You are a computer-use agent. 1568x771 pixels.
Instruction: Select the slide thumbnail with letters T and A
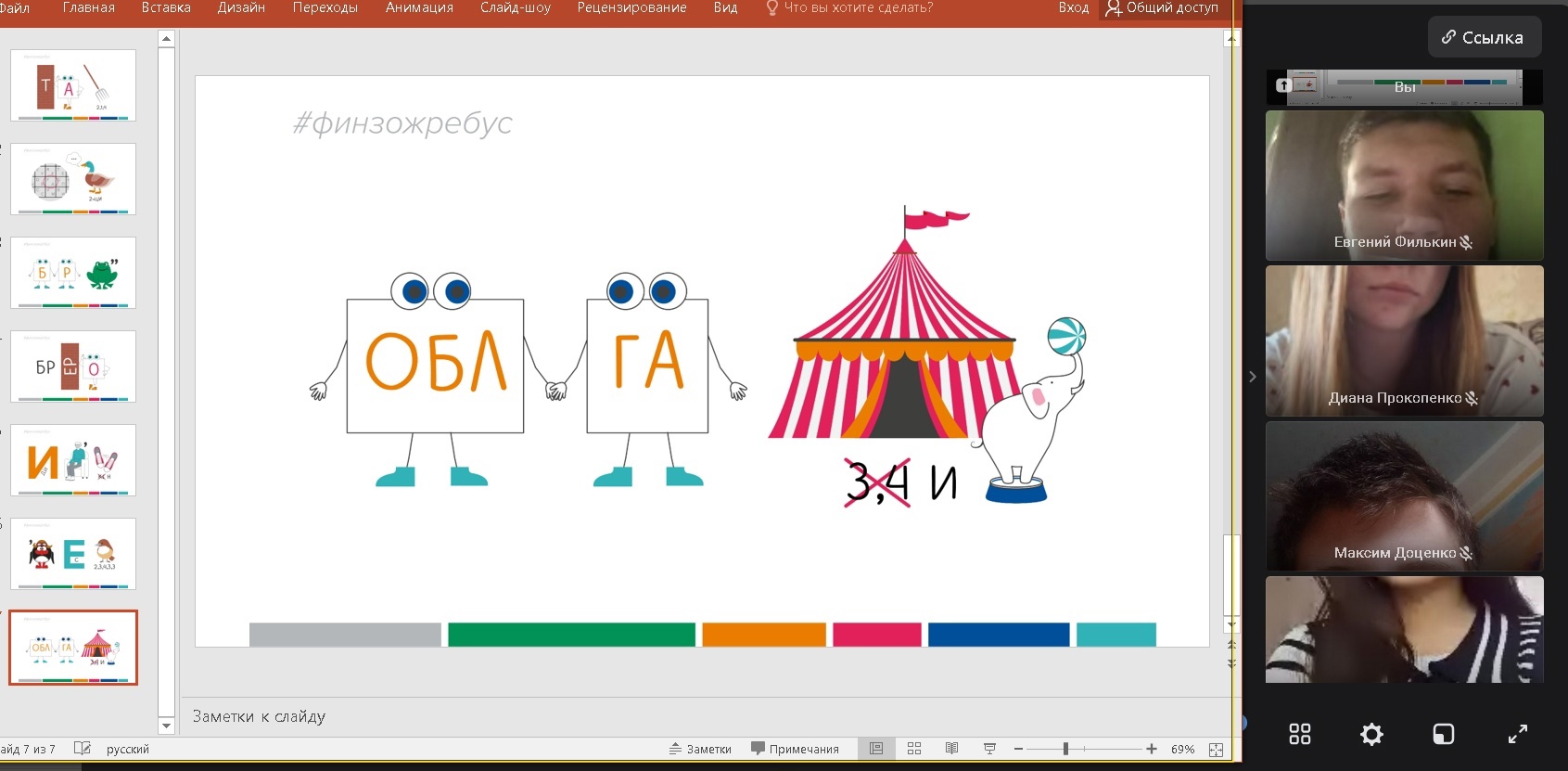pos(73,85)
